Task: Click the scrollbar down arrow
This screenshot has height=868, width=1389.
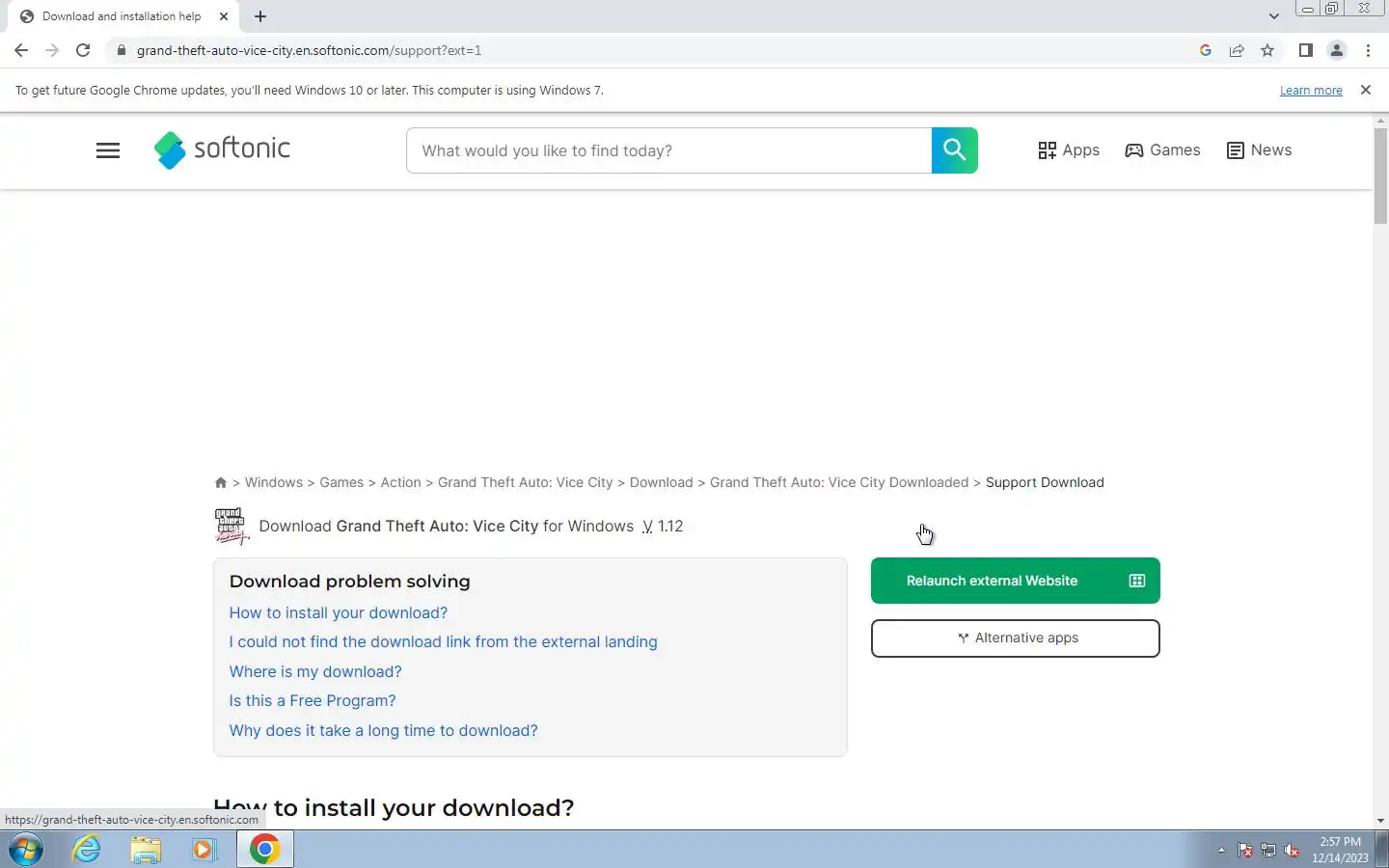Action: tap(1380, 821)
